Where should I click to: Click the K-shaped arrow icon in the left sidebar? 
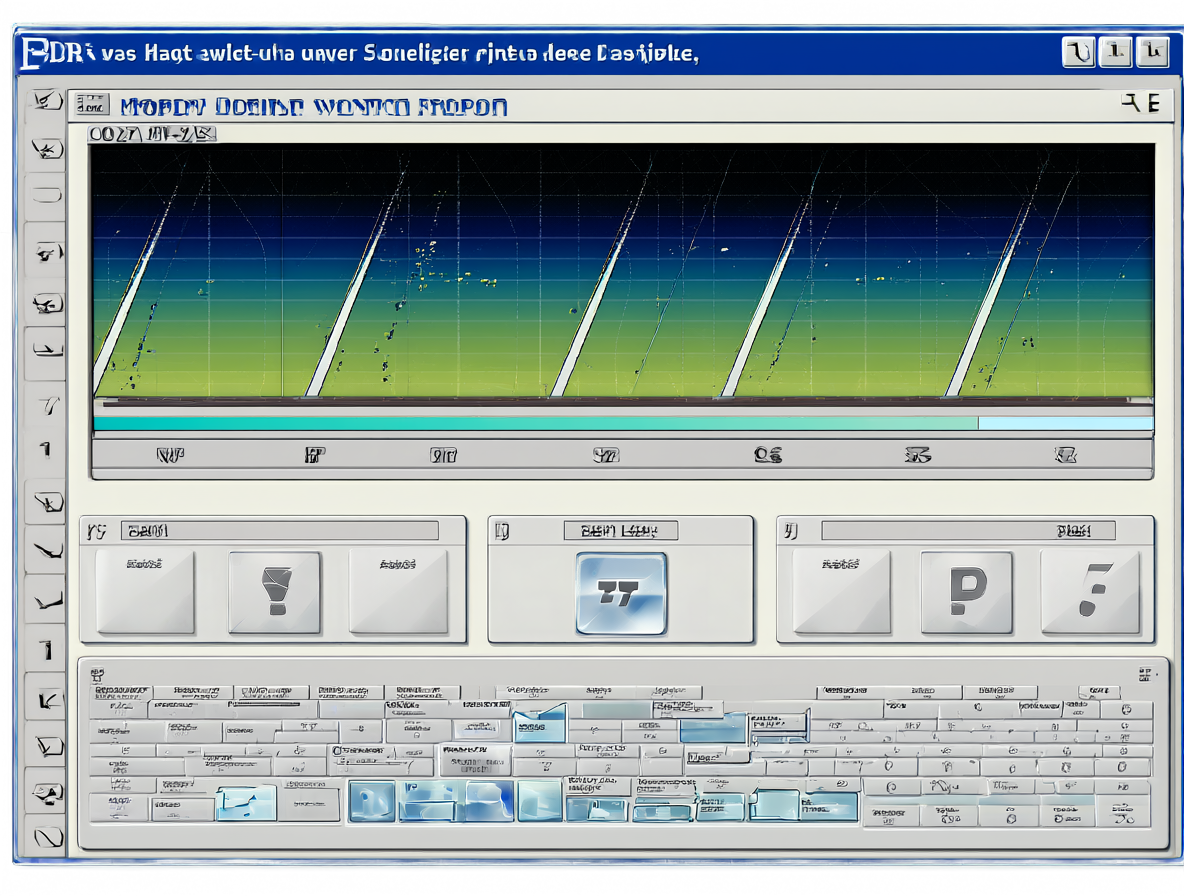48,701
